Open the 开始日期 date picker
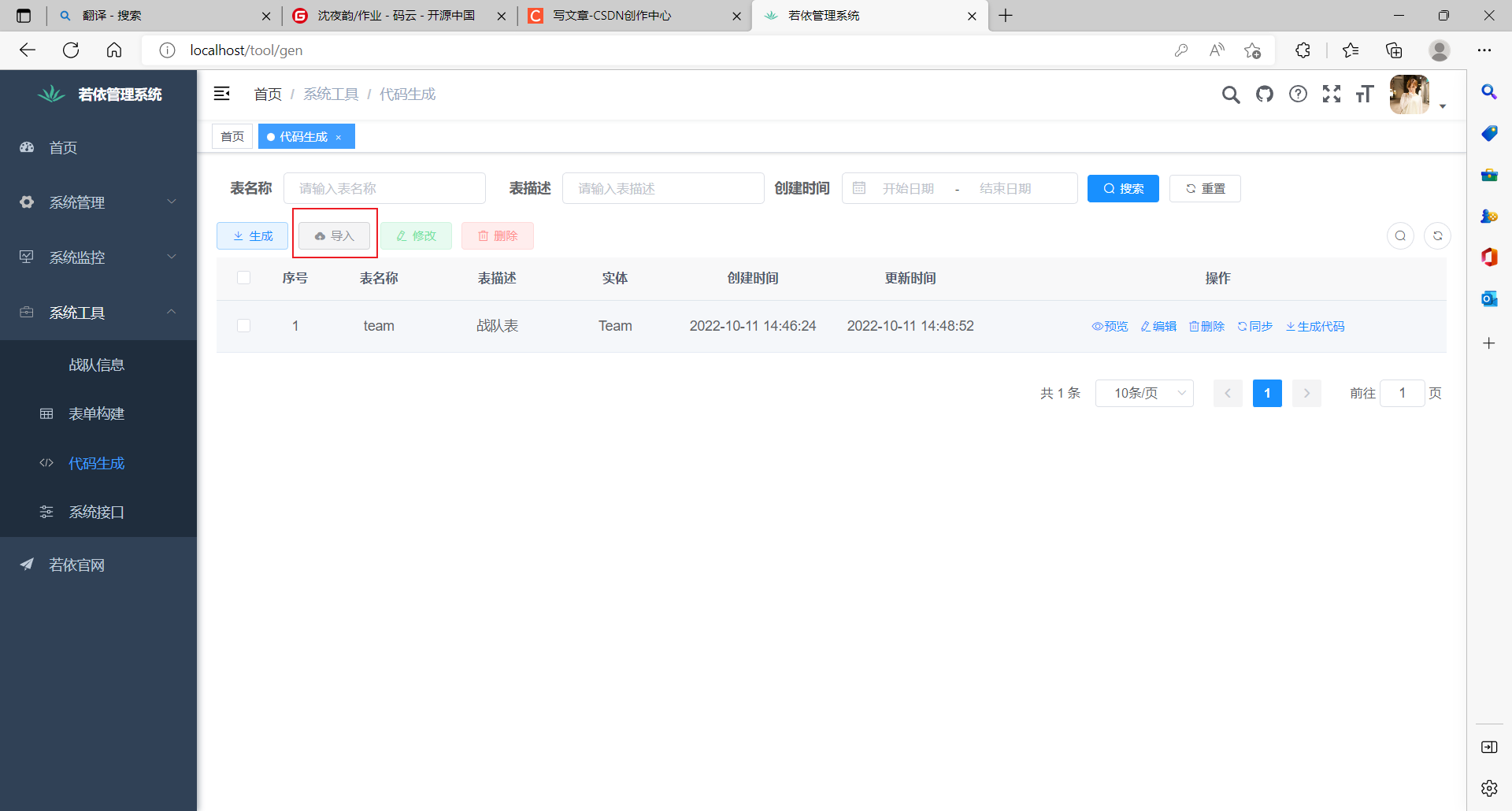Screen dimensions: 1512x811 [x=908, y=188]
